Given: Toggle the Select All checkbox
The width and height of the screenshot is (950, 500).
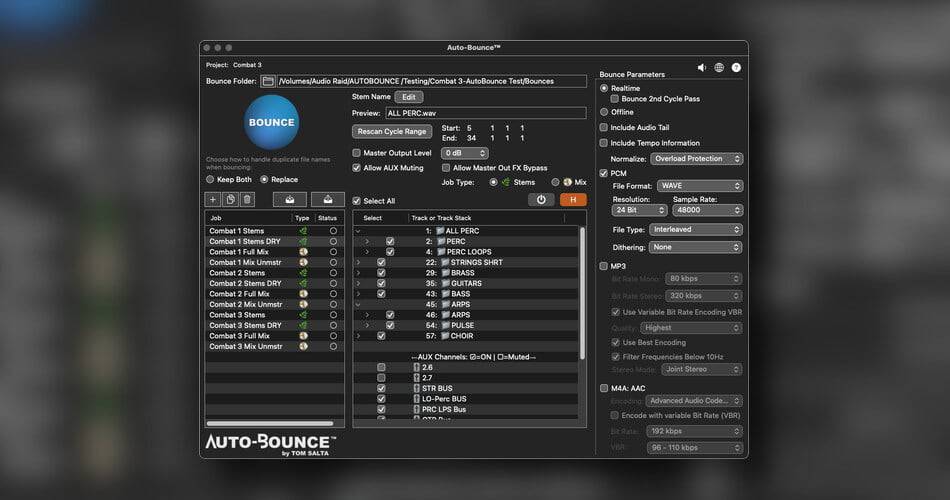Looking at the screenshot, I should click(356, 201).
